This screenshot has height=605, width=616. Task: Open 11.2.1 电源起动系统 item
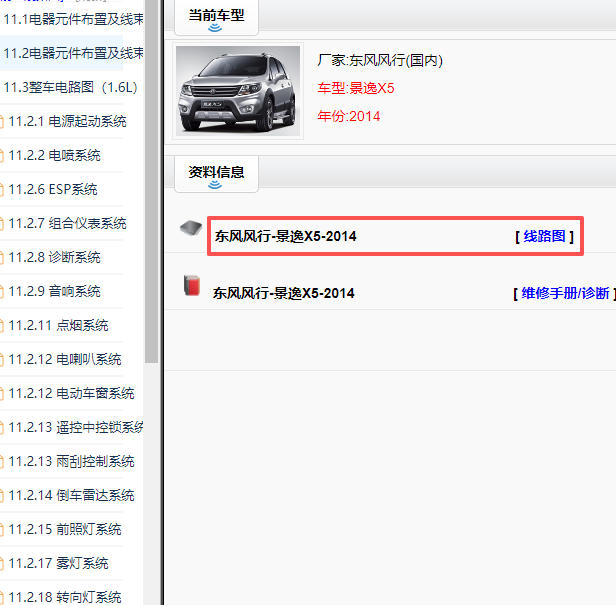click(x=67, y=121)
